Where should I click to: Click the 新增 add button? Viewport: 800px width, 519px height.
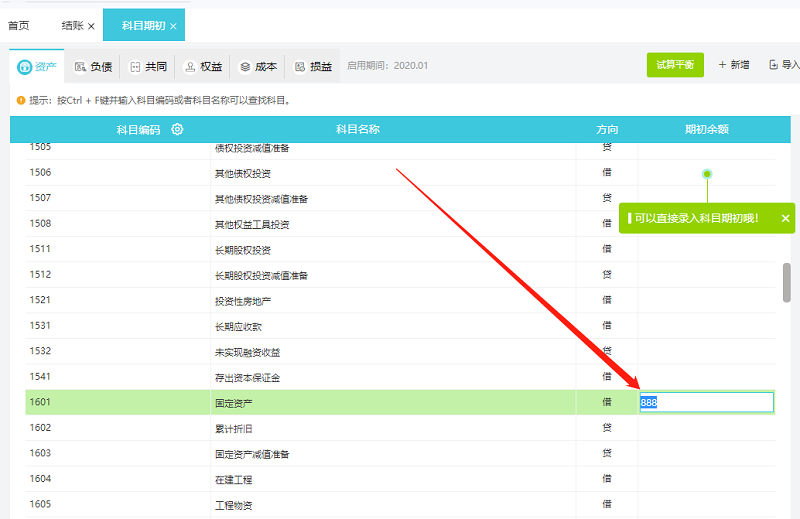(734, 65)
